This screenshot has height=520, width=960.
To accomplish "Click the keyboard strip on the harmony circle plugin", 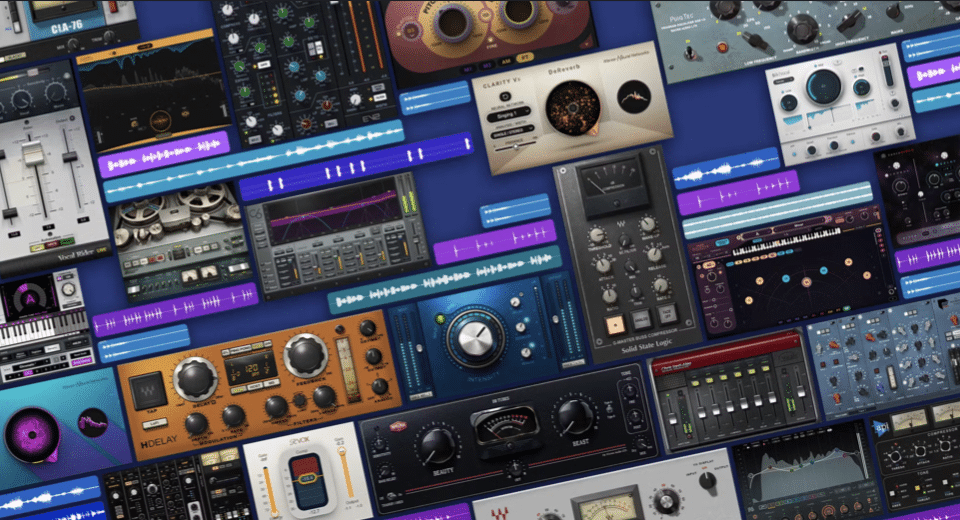I will pyautogui.click(x=787, y=242).
